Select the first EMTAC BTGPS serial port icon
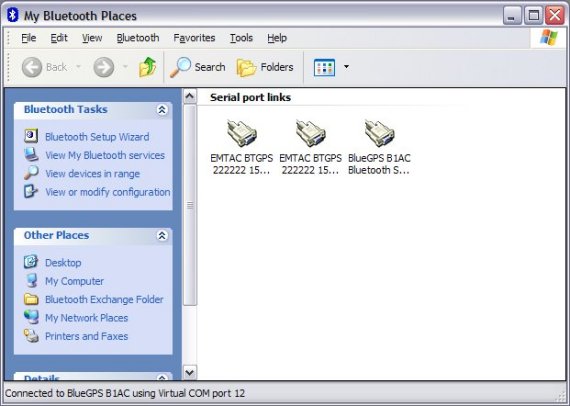 [242, 133]
